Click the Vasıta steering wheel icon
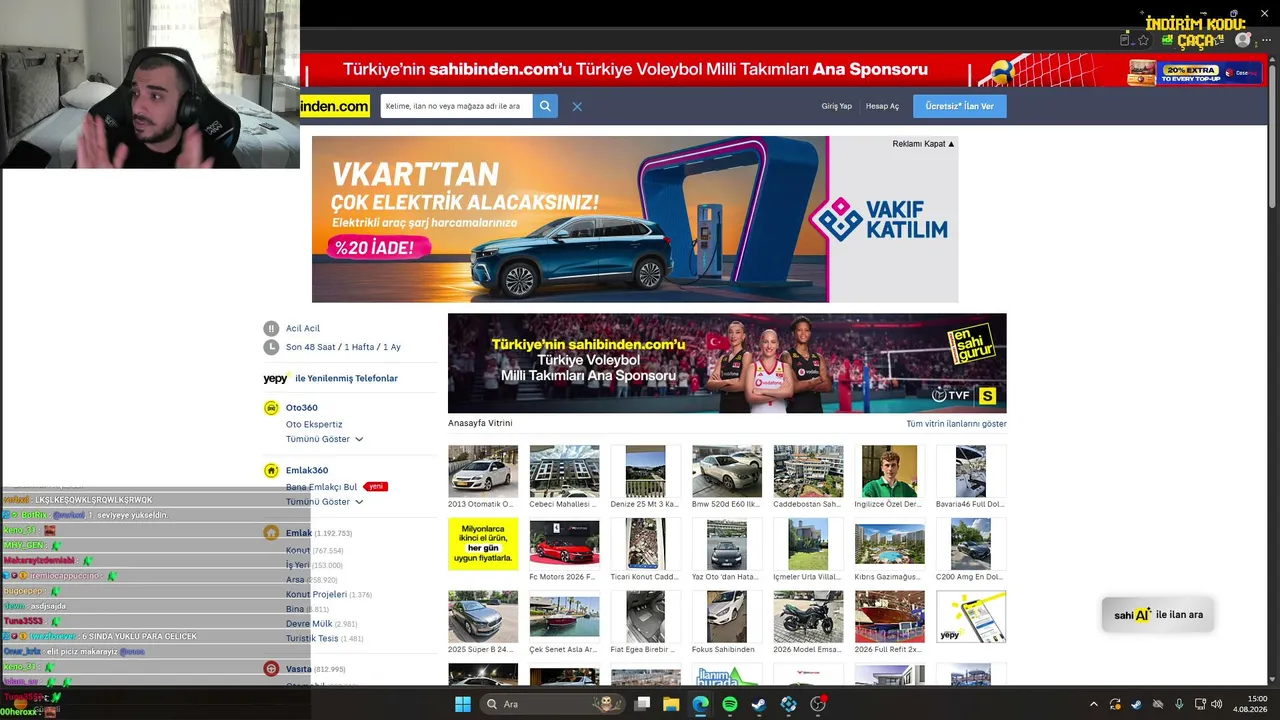1280x720 pixels. tap(271, 669)
